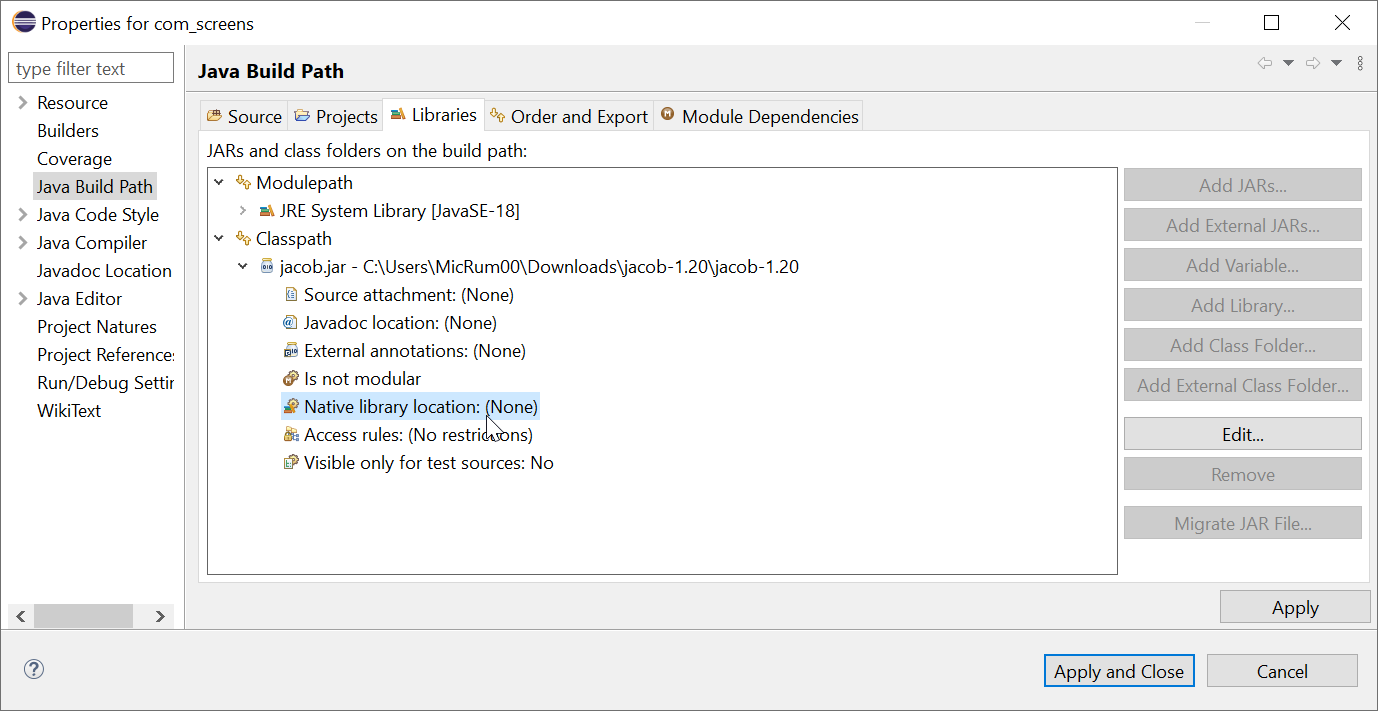The height and width of the screenshot is (711, 1378).
Task: Click the sidebar horizontal scrollbar thumb
Action: click(x=83, y=616)
